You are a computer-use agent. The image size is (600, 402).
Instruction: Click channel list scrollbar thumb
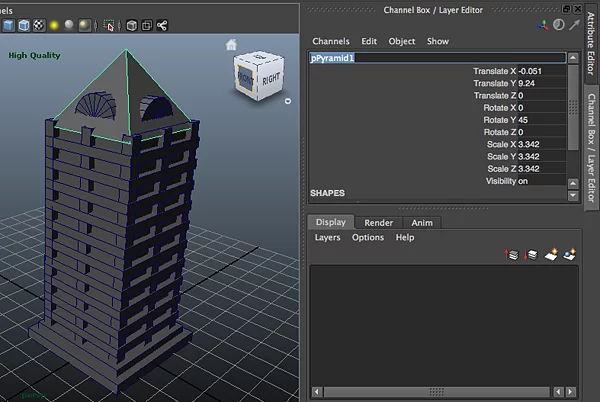click(573, 107)
